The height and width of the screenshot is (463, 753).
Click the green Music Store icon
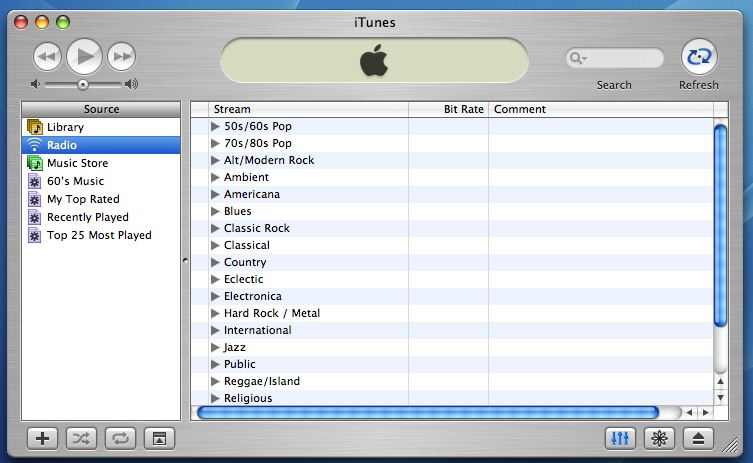35,163
